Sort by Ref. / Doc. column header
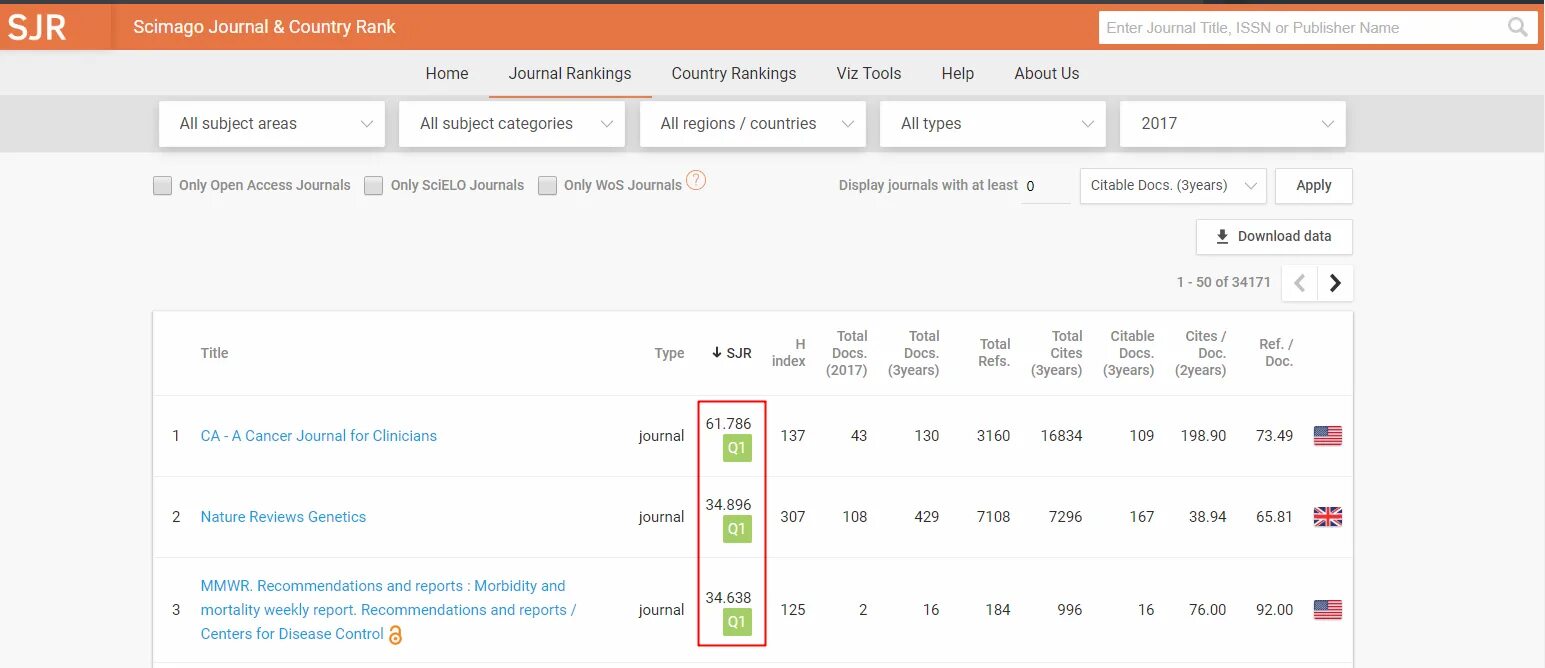The image size is (1545, 668). click(x=1276, y=353)
